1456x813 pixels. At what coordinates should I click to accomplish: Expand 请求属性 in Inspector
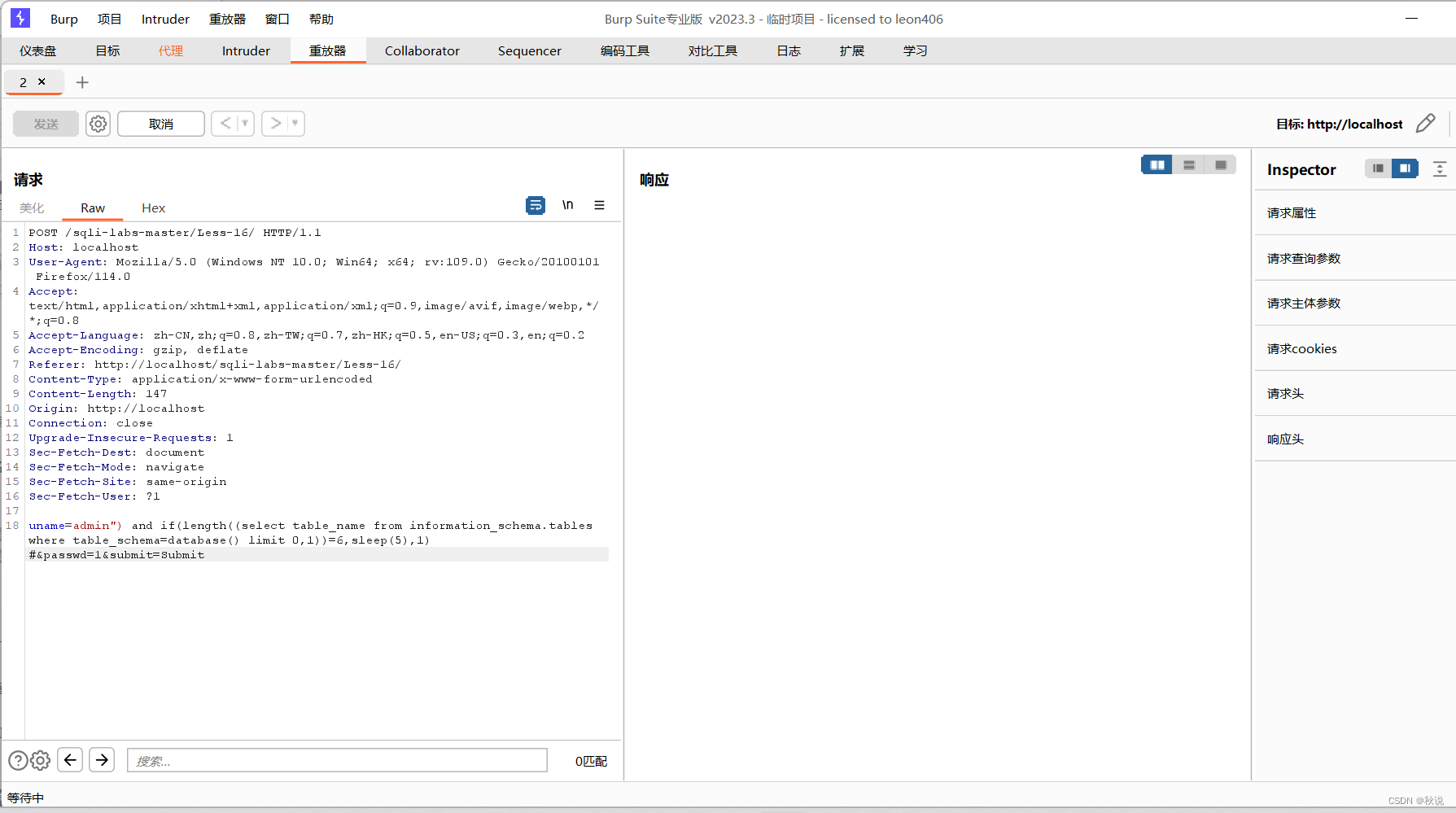point(1354,213)
